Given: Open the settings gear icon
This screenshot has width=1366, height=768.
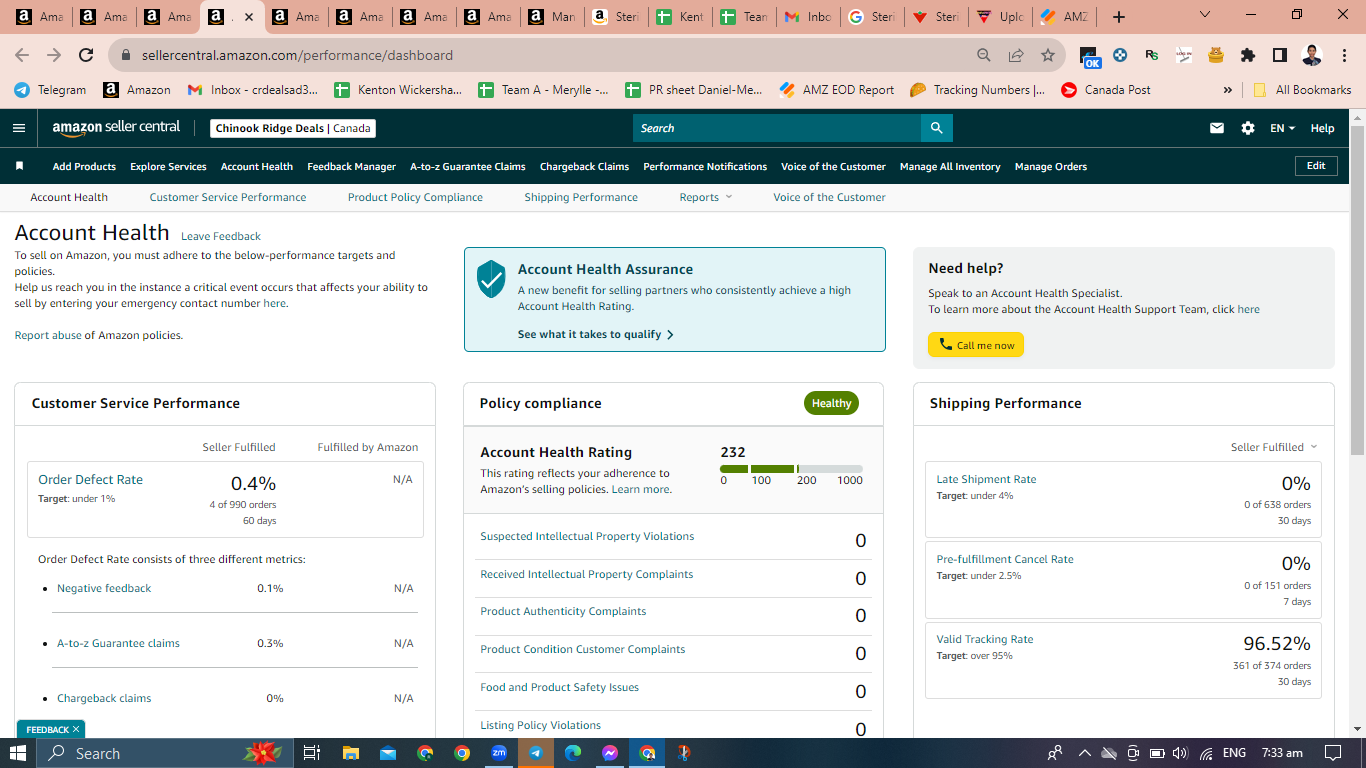Looking at the screenshot, I should pos(1247,128).
